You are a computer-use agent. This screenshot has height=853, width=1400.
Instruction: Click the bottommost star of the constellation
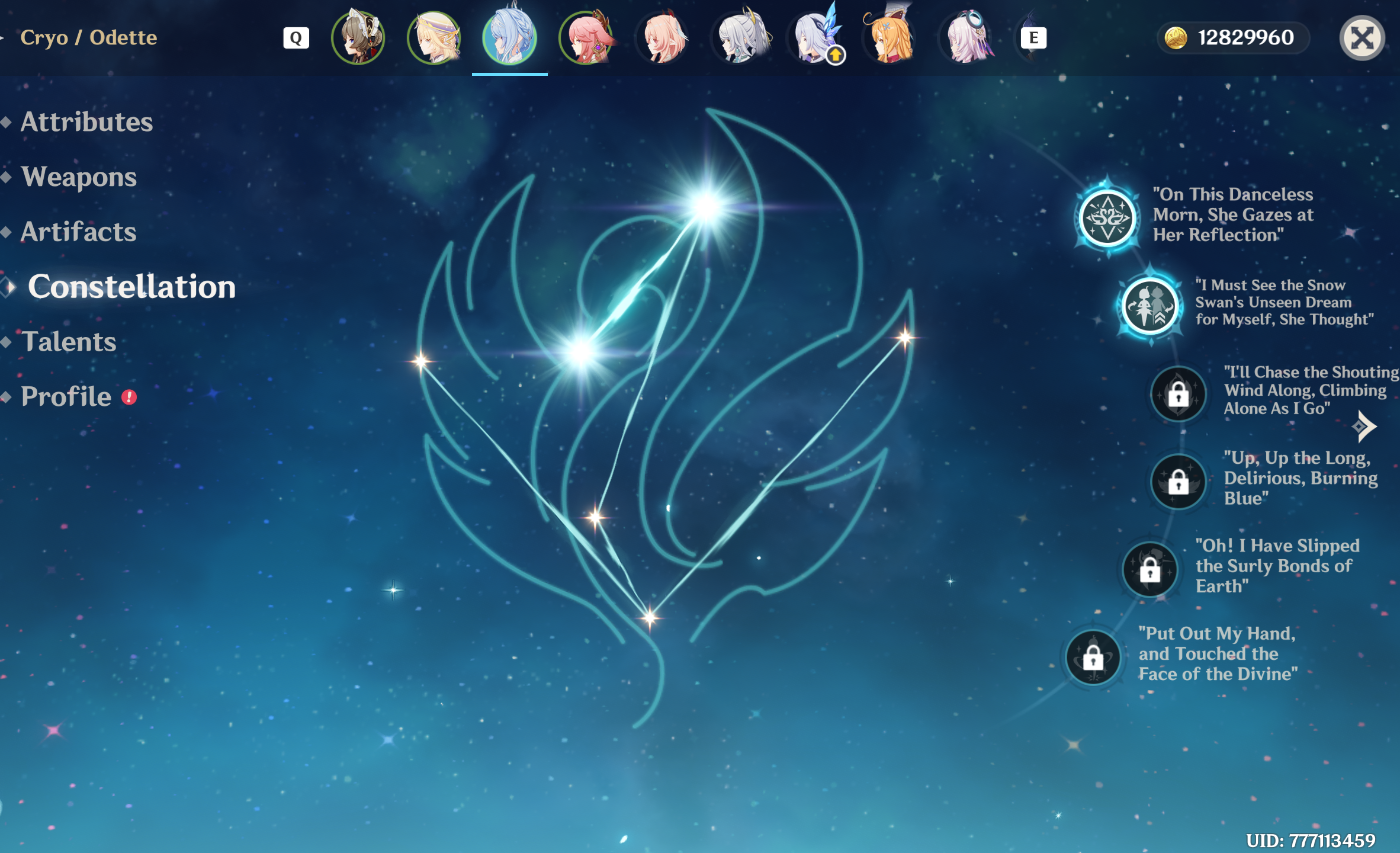(x=650, y=618)
